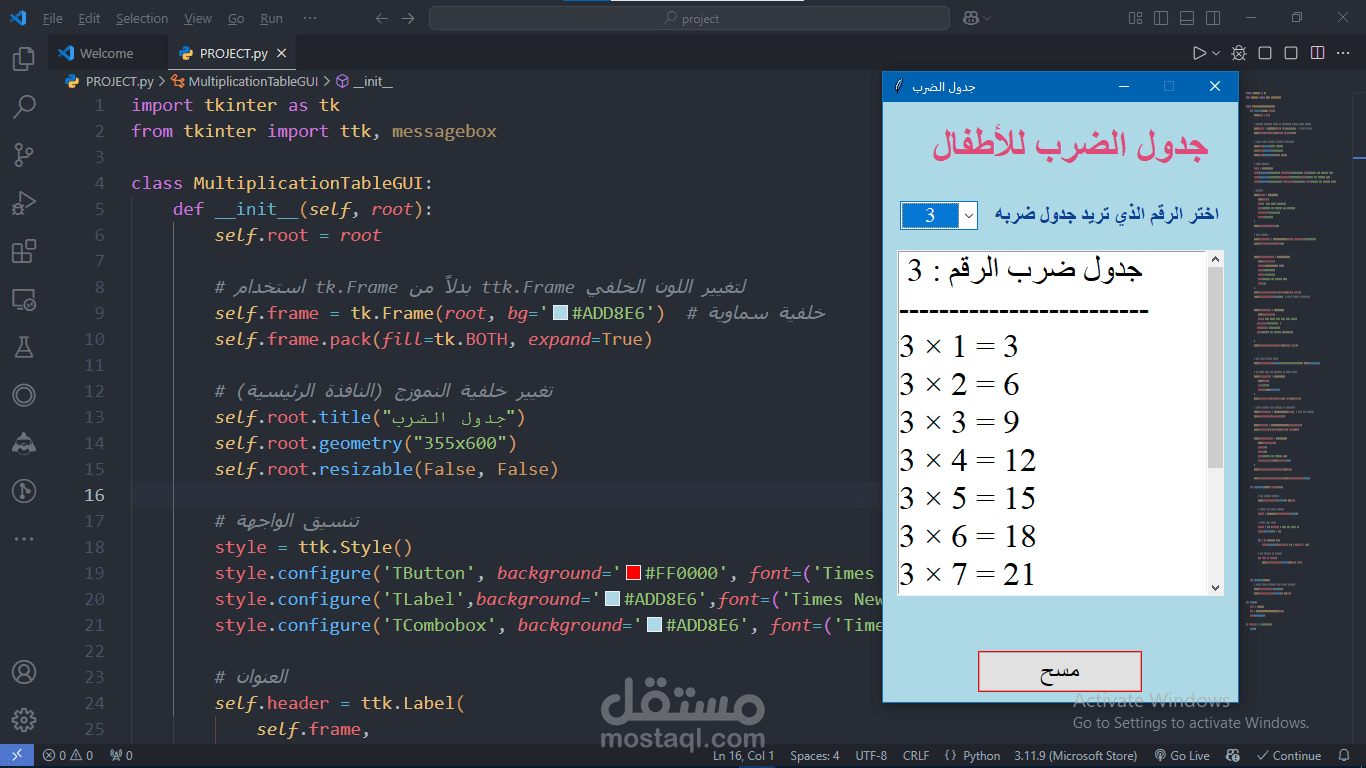Open the run options dropdown arrow

click(x=1216, y=53)
